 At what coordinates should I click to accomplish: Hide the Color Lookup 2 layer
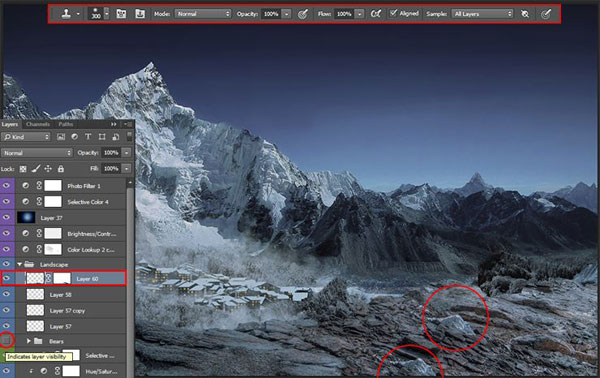(7, 249)
